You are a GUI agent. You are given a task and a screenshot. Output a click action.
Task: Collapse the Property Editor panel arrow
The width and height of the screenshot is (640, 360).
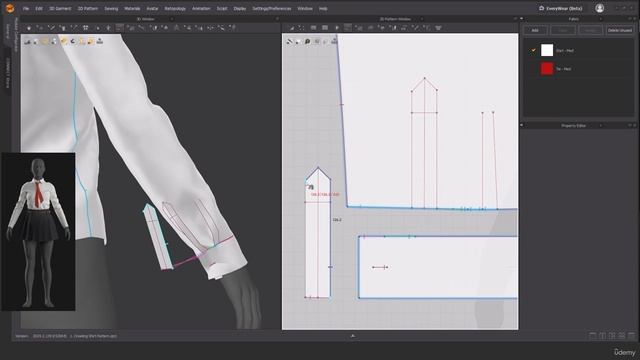click(522, 125)
